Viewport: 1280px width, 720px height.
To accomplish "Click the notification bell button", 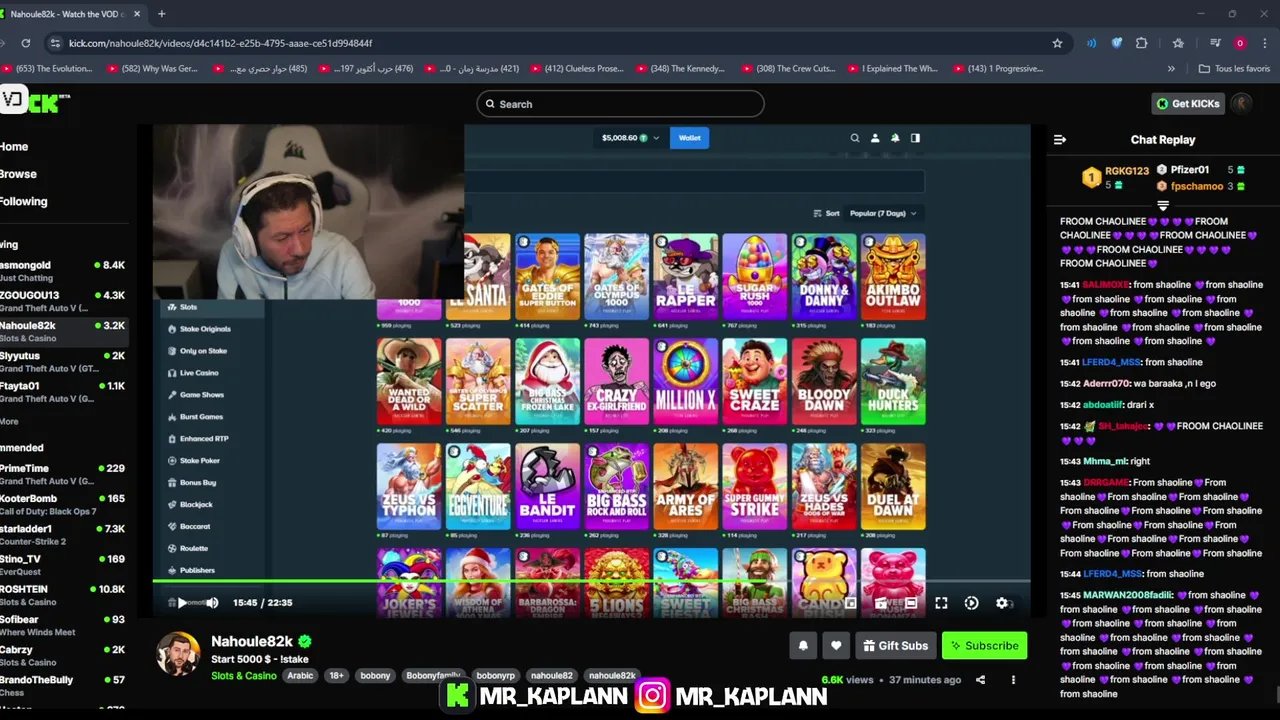I will [x=802, y=646].
